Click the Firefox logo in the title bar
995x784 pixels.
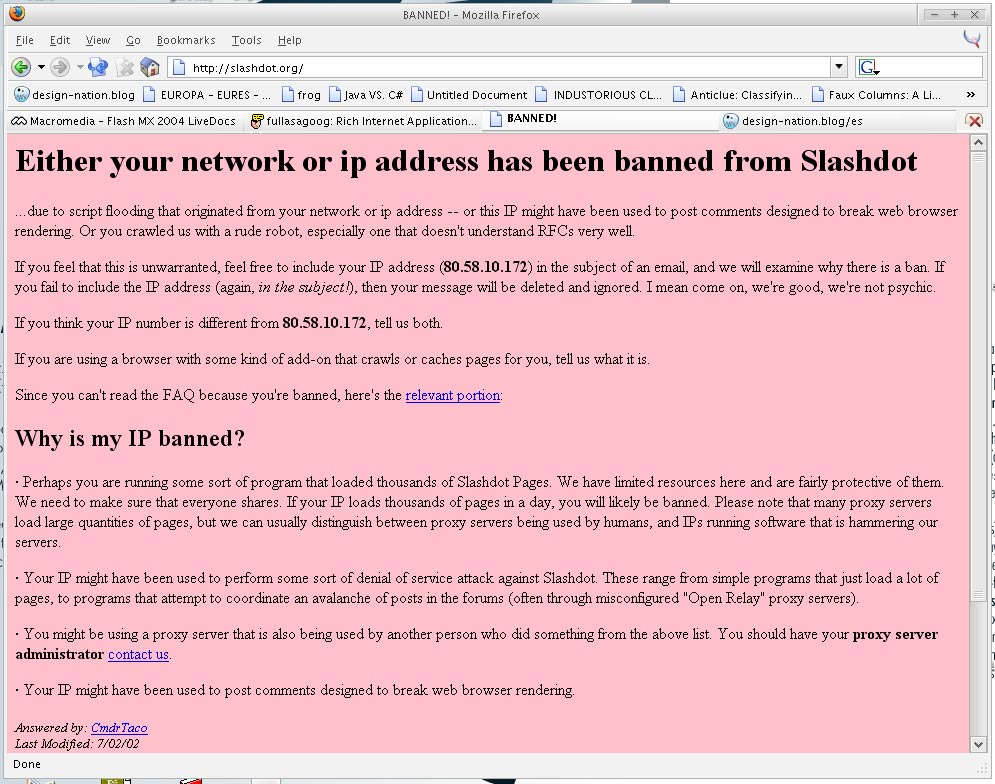[17, 13]
